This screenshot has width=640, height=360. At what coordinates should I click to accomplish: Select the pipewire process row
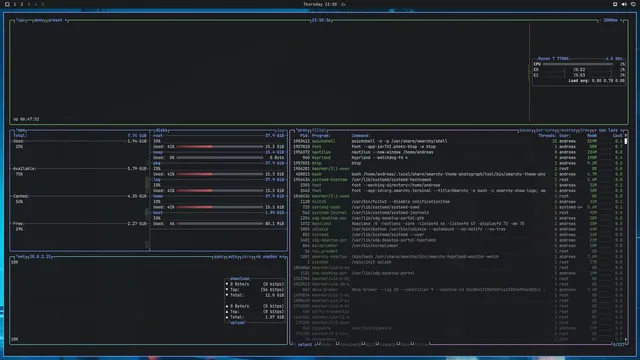(457, 328)
